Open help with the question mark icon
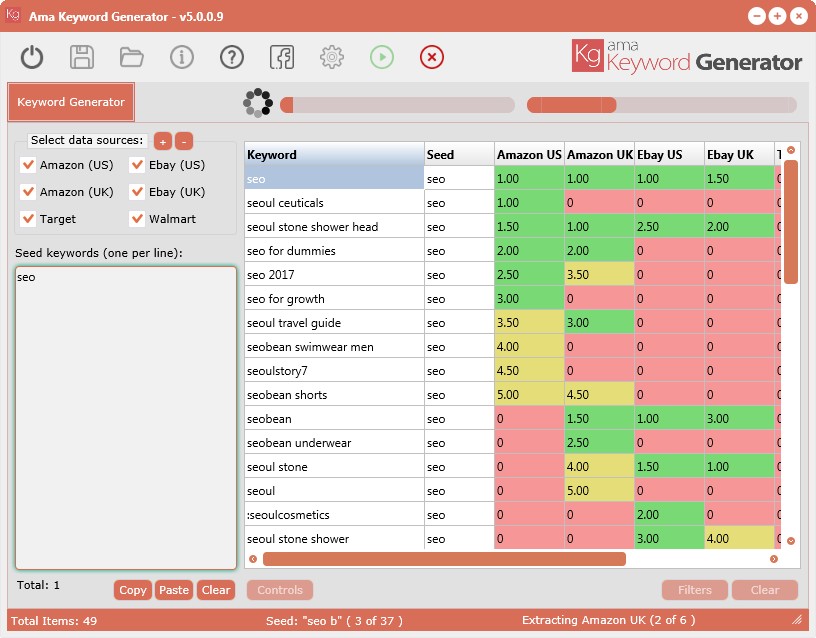The width and height of the screenshot is (816, 638). click(x=232, y=57)
